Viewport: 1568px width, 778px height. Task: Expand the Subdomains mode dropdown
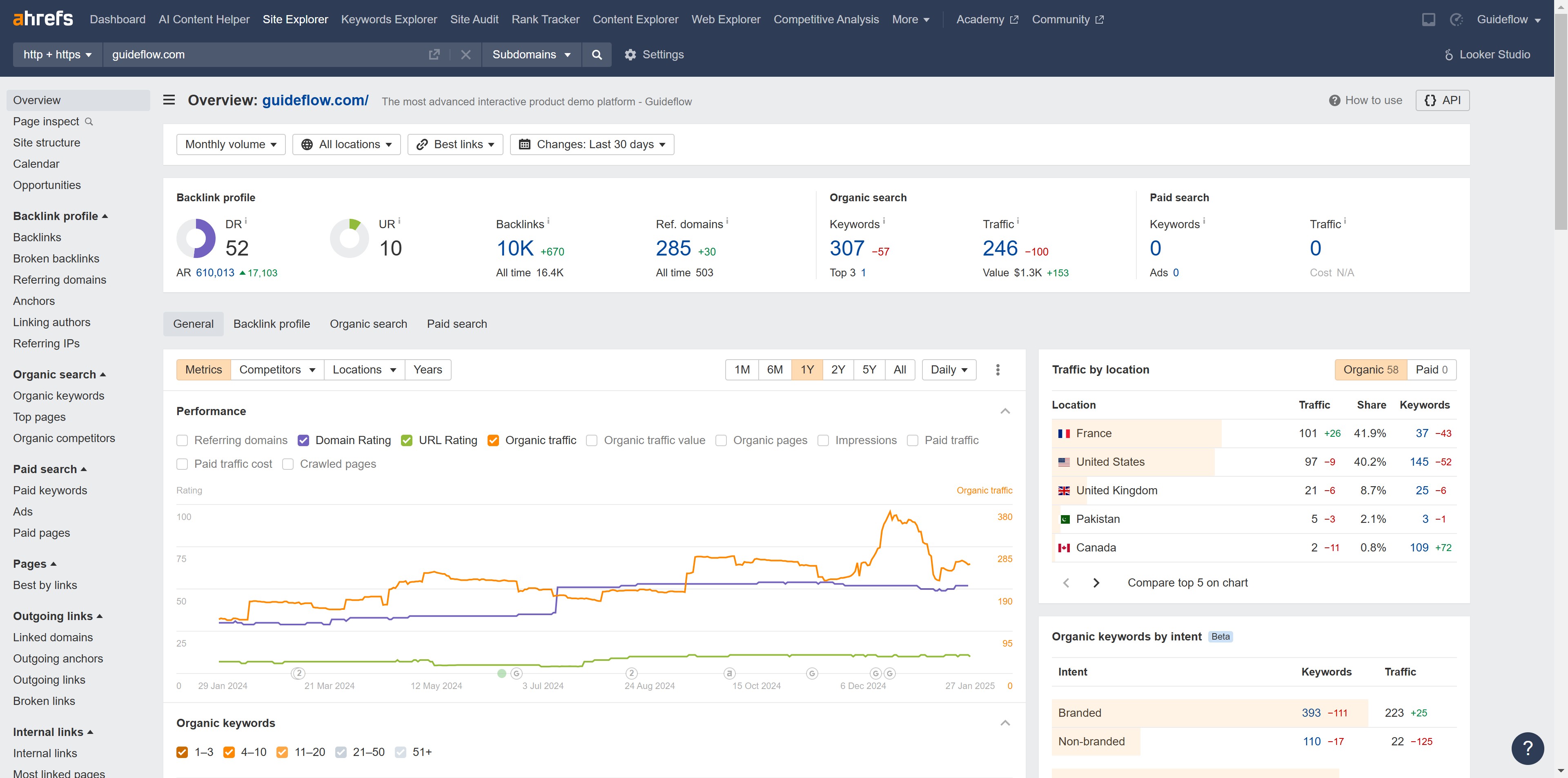pyautogui.click(x=531, y=55)
